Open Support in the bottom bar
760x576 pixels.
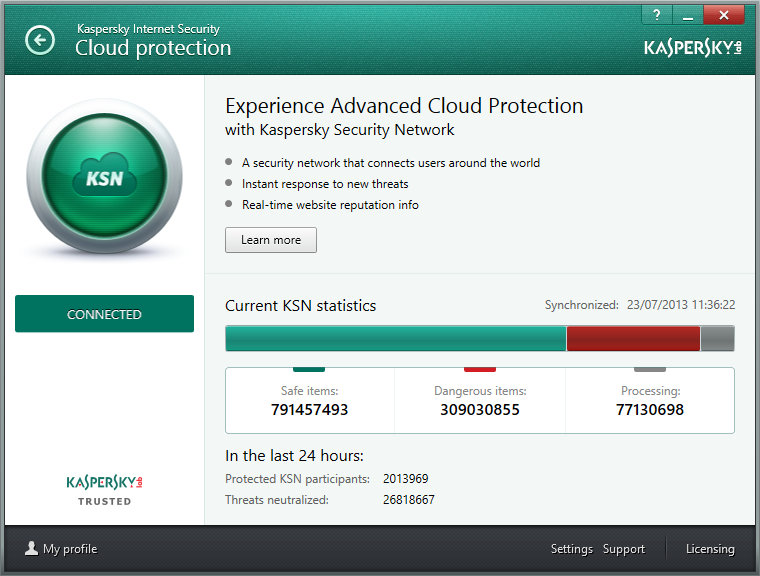click(x=624, y=549)
